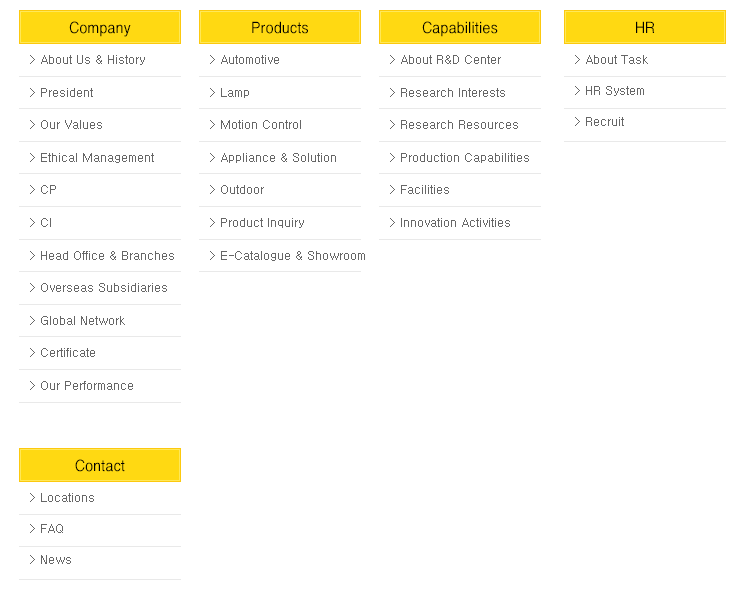Go to the FAQ page
This screenshot has width=745, height=612.
tap(51, 529)
